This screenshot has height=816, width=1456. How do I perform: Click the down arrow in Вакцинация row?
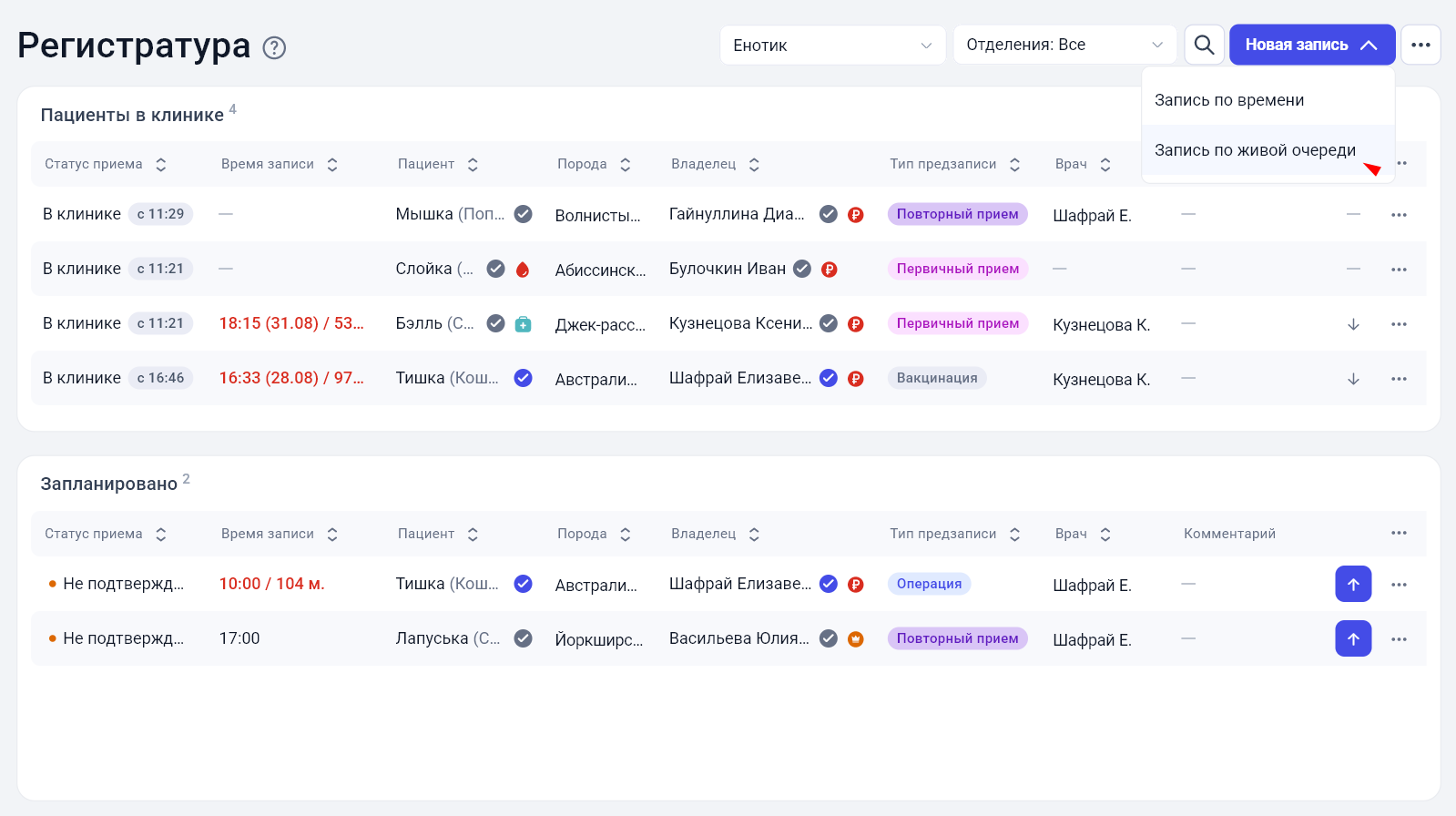(1353, 379)
